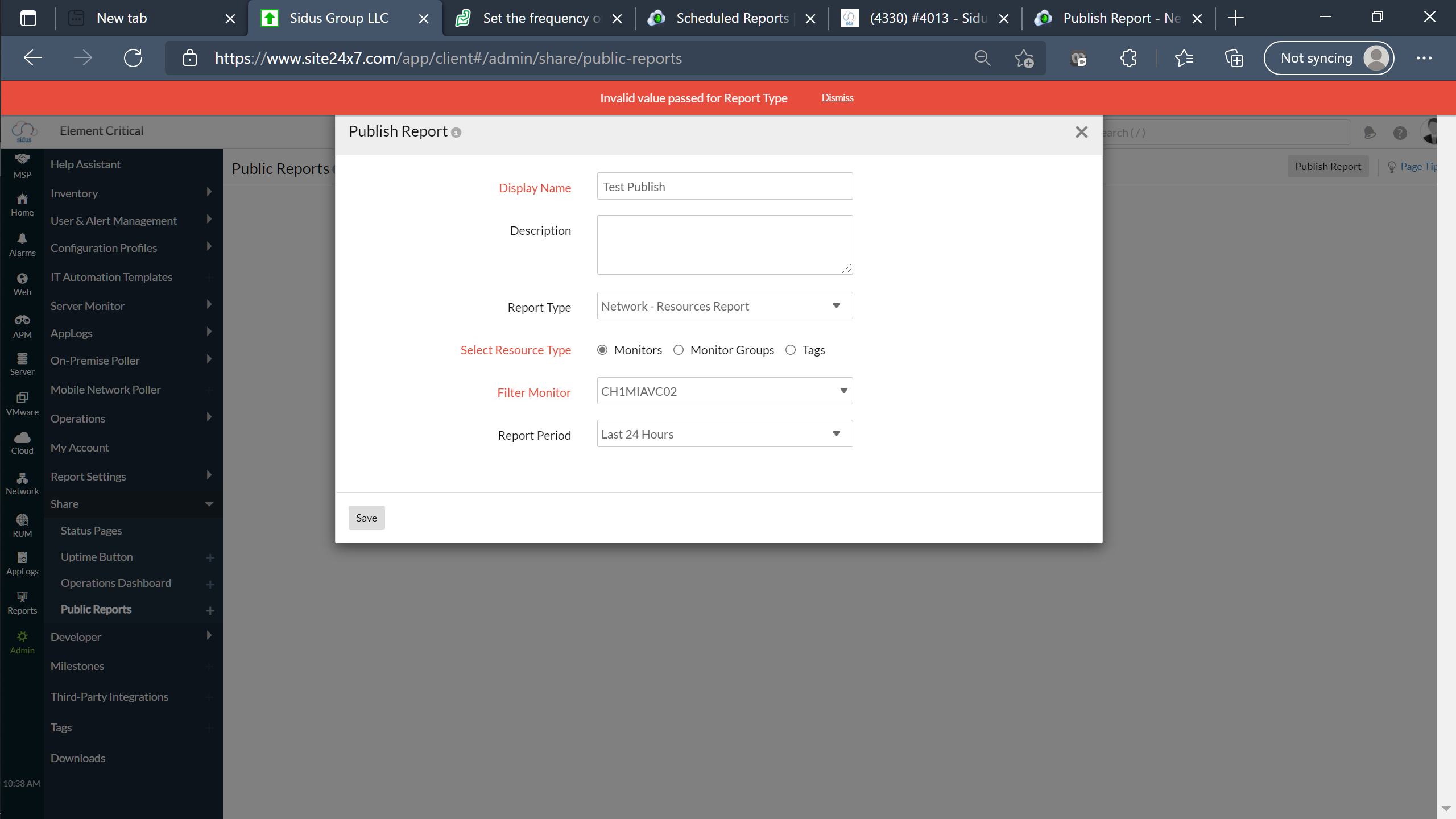Image resolution: width=1456 pixels, height=819 pixels.
Task: Open the Report Period dropdown
Action: (x=725, y=434)
